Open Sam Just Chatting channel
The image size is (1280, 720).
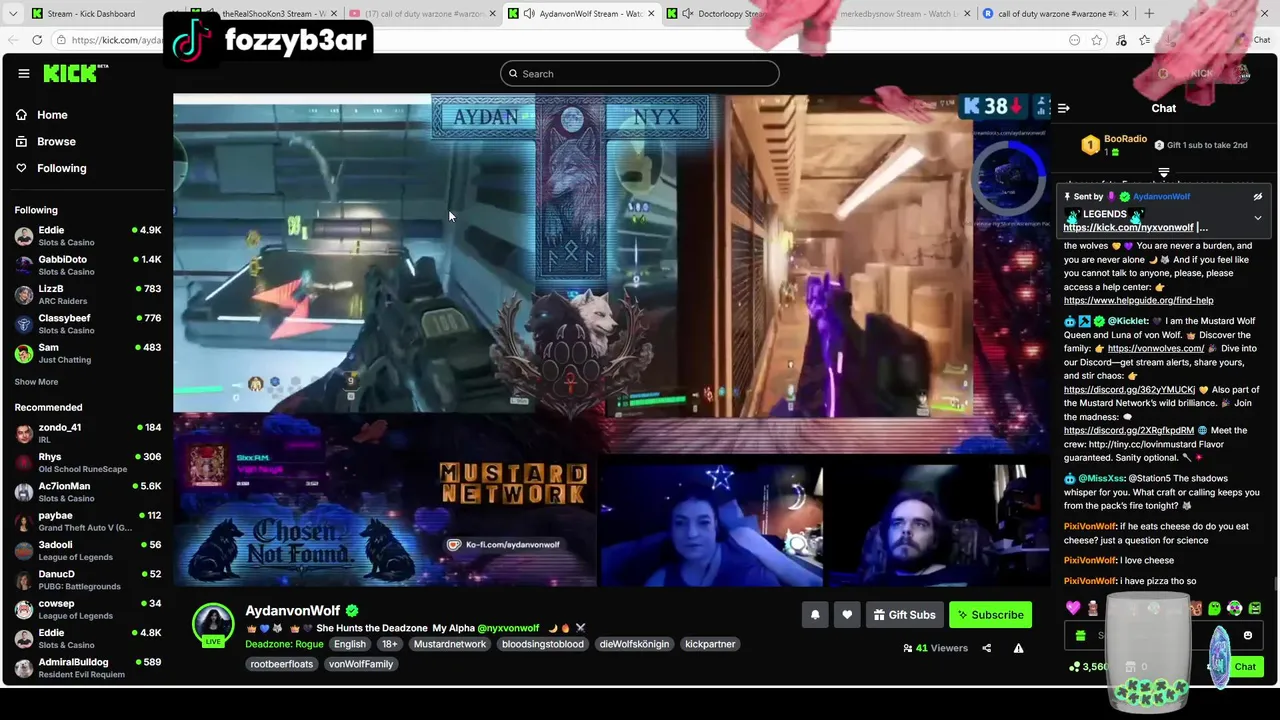[x=87, y=353]
